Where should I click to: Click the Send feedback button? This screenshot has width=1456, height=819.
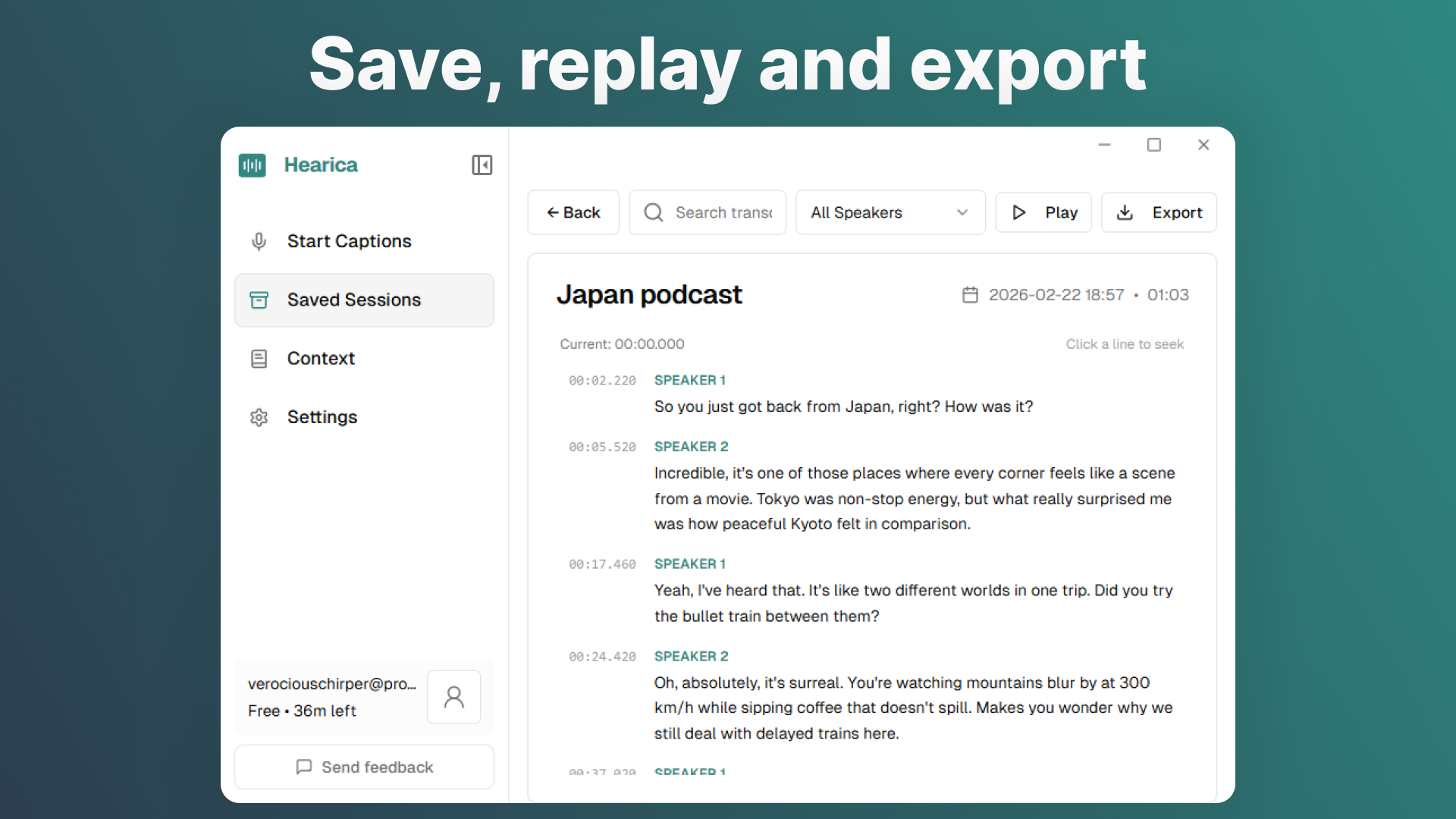[x=364, y=767]
